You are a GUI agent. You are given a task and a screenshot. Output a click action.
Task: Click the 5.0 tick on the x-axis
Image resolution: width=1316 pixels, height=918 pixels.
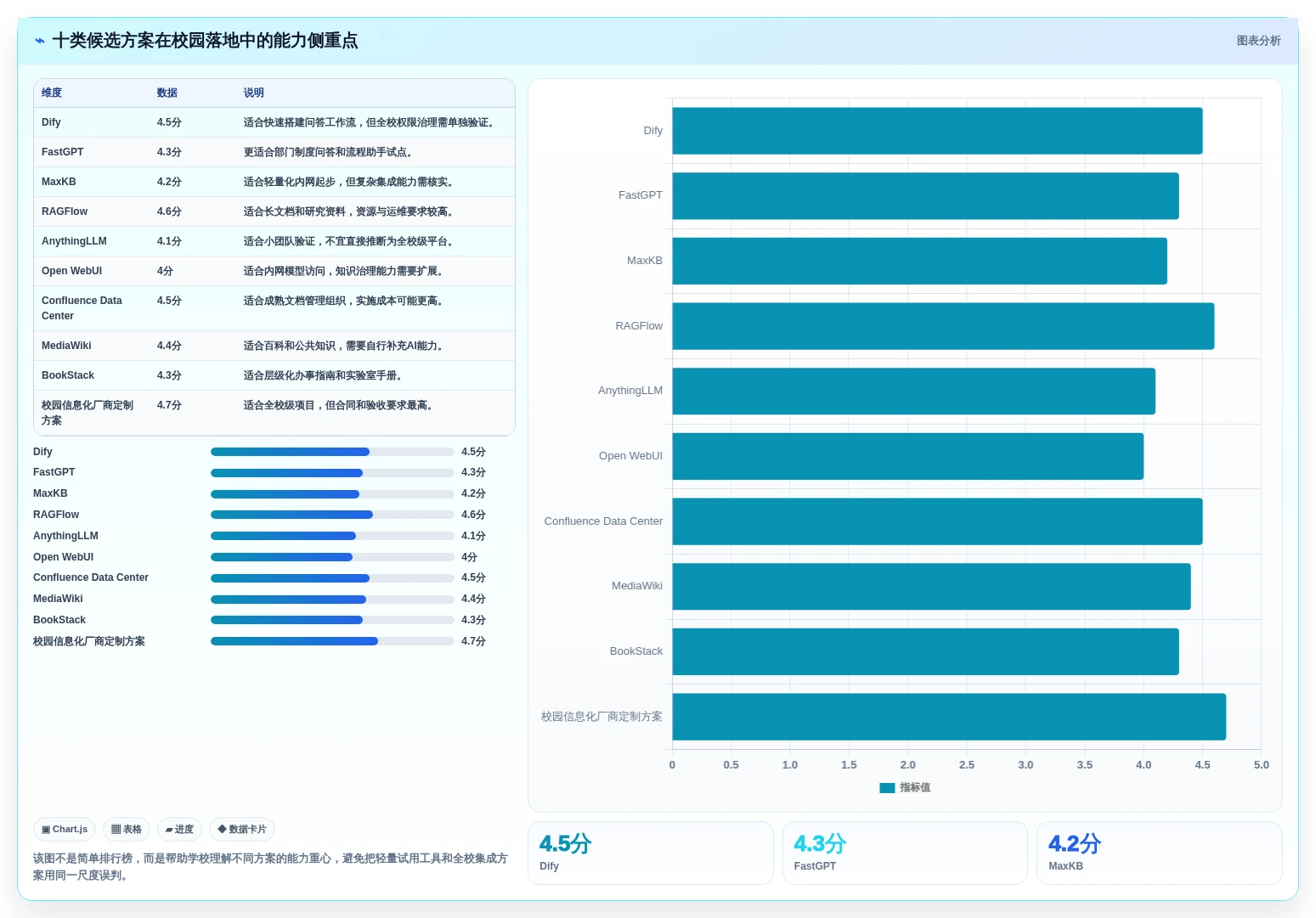coord(1261,765)
